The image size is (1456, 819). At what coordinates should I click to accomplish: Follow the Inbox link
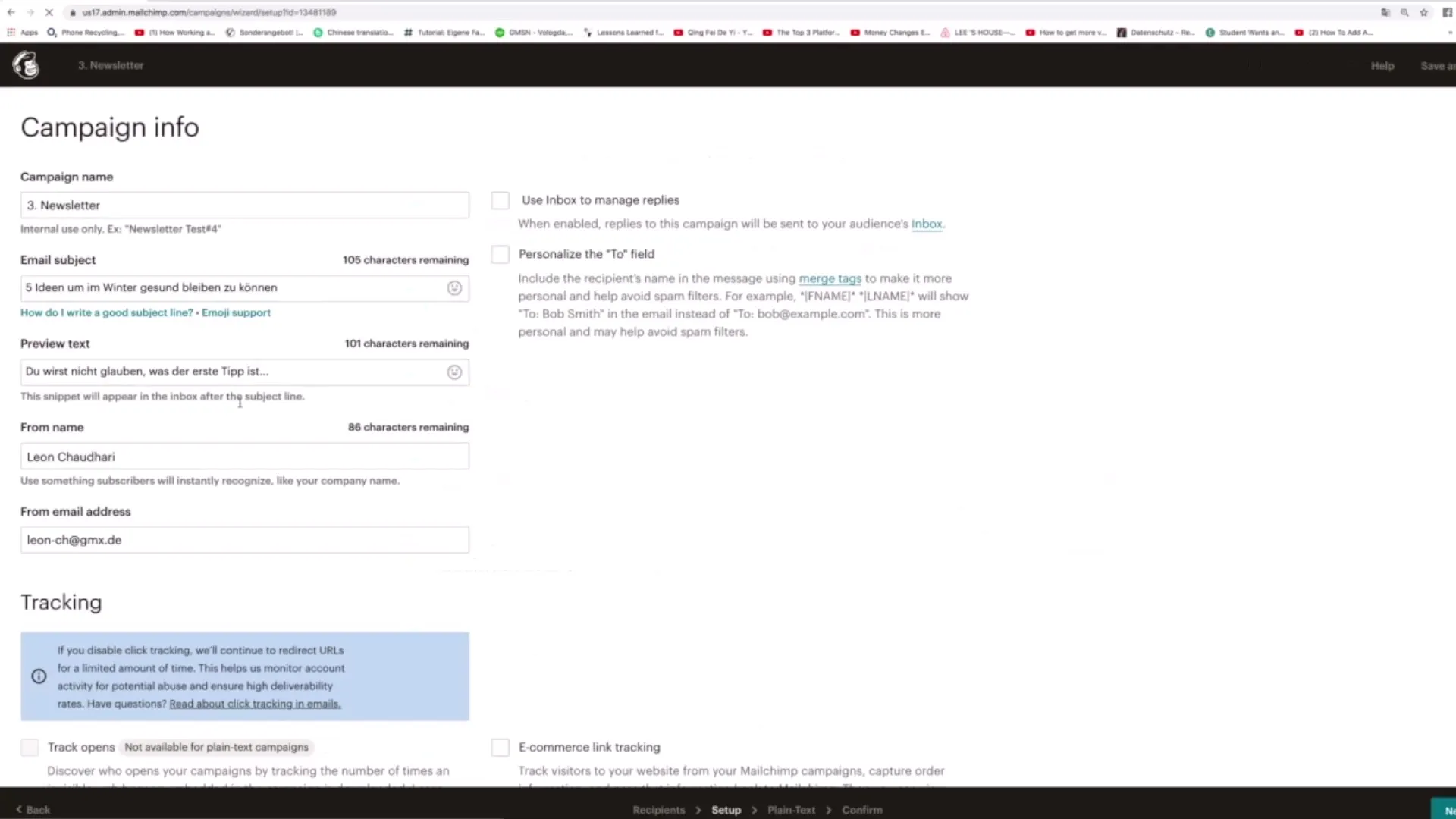[927, 224]
